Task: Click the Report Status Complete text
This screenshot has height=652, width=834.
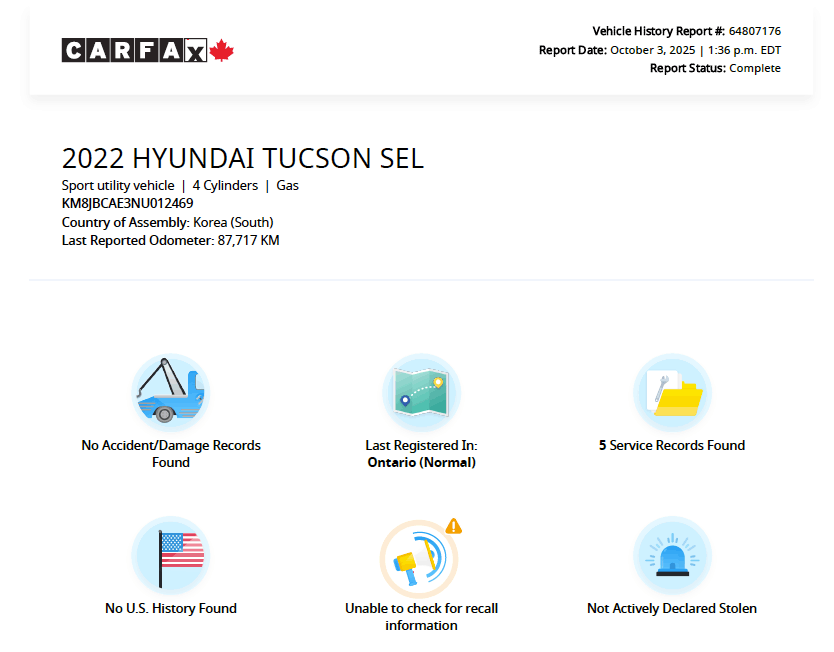Action: click(755, 68)
